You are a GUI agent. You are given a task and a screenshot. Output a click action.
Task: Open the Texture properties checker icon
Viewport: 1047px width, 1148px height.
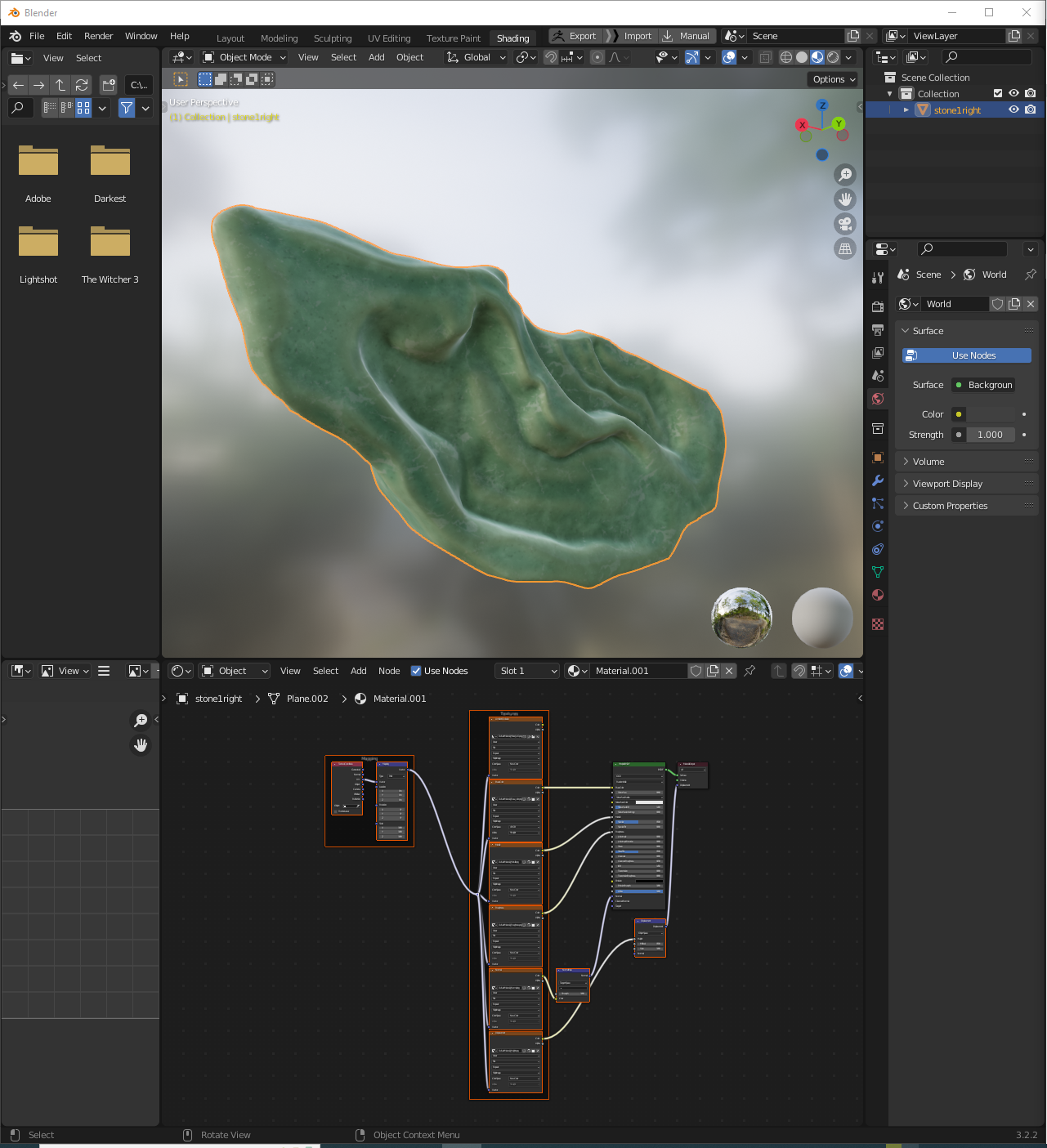[x=878, y=624]
